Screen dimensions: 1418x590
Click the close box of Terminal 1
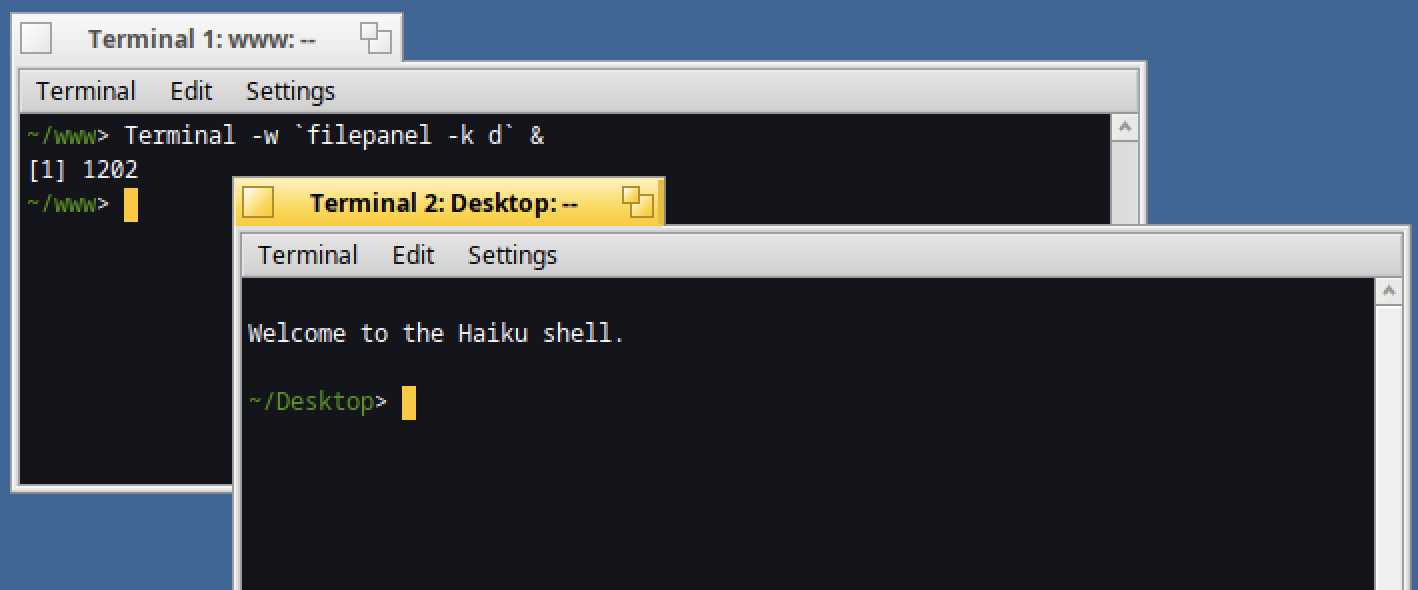pos(36,38)
